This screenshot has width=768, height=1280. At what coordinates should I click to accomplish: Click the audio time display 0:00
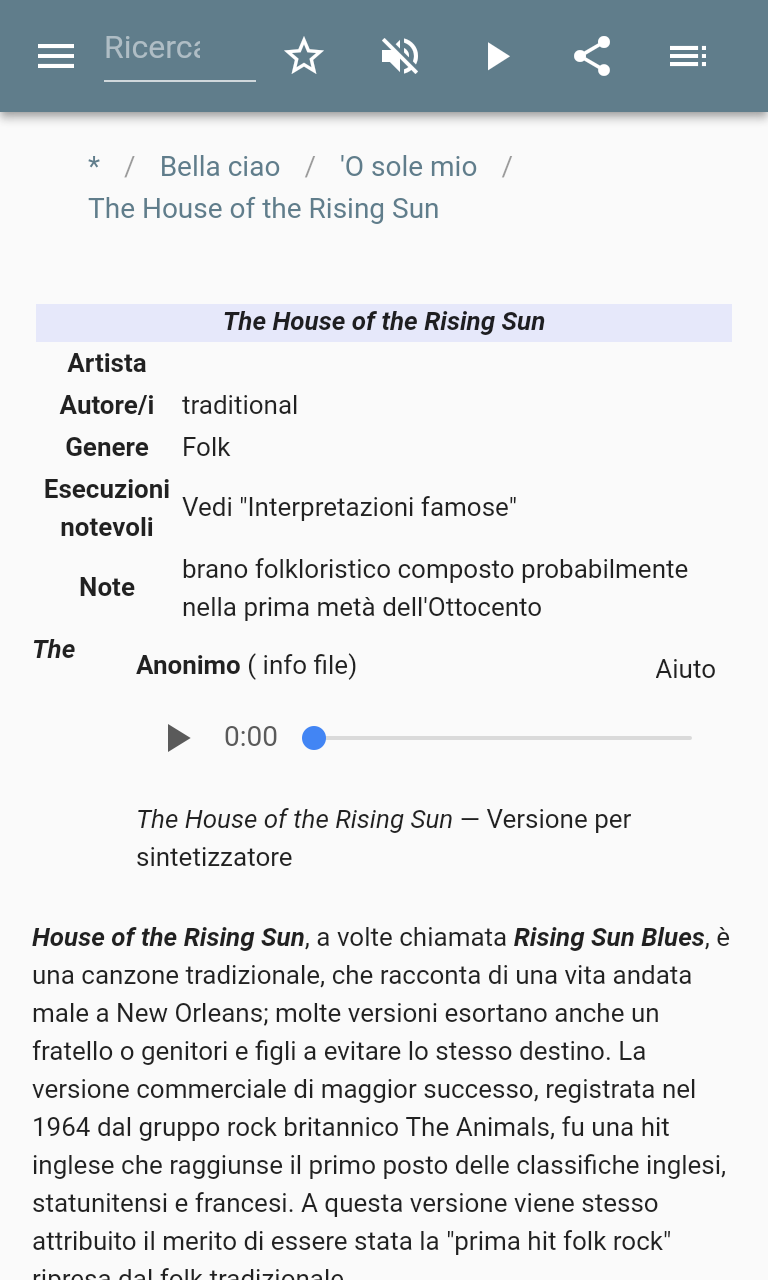click(250, 737)
